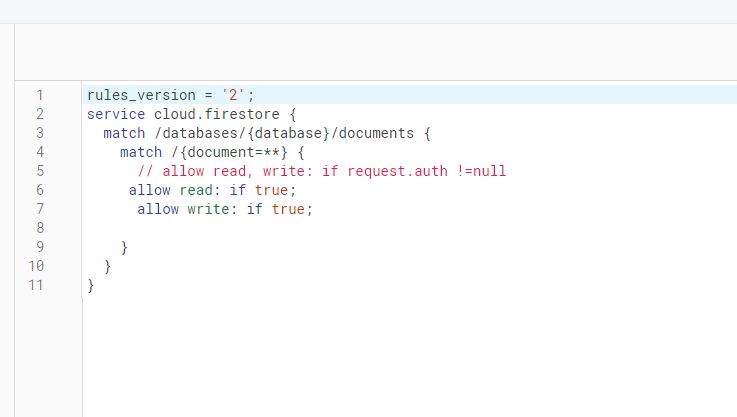Image resolution: width=737 pixels, height=417 pixels.
Task: Click the 'service cloud.firestore {' line
Action: [x=191, y=114]
